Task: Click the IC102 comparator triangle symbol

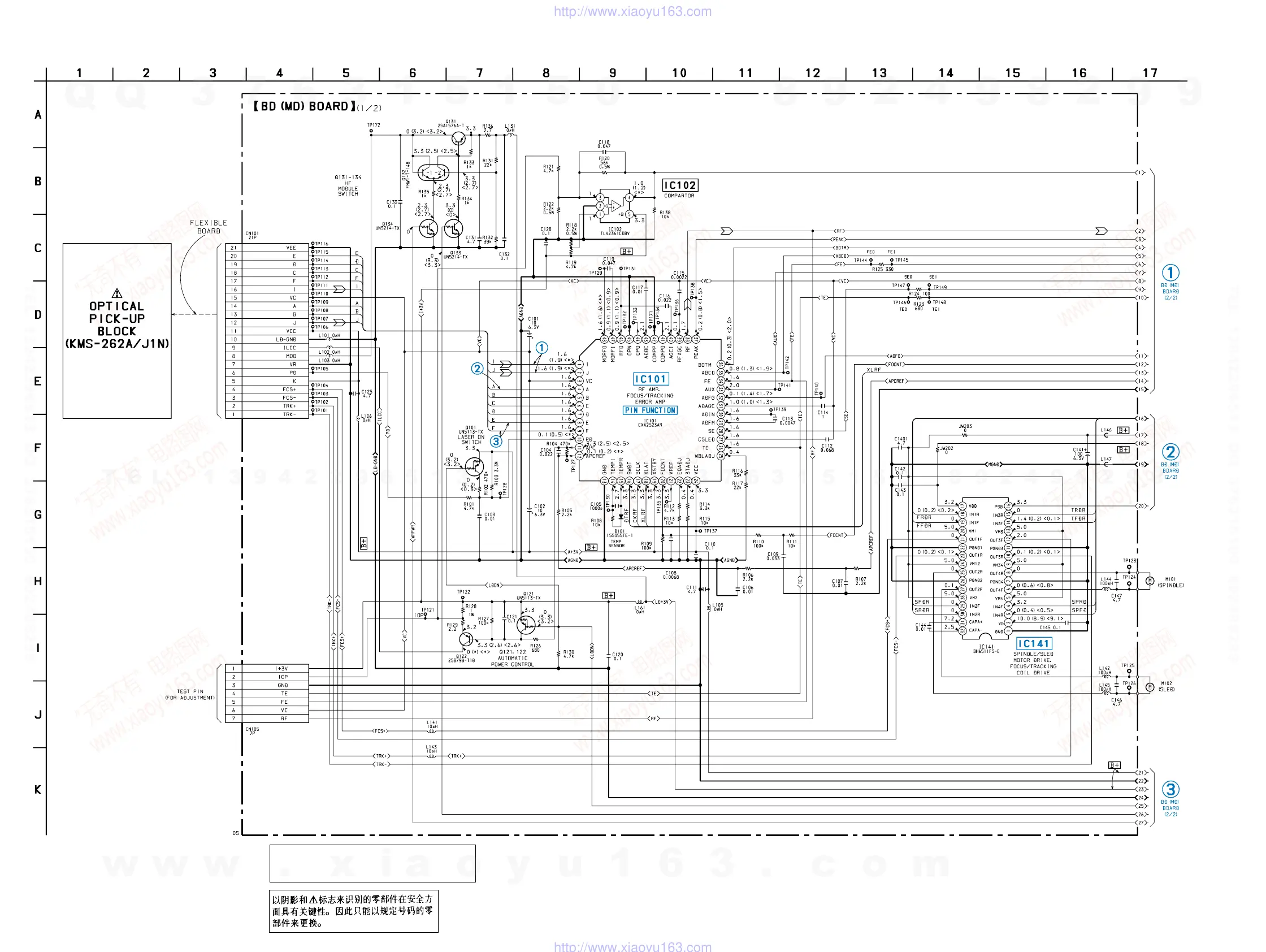Action: (614, 206)
